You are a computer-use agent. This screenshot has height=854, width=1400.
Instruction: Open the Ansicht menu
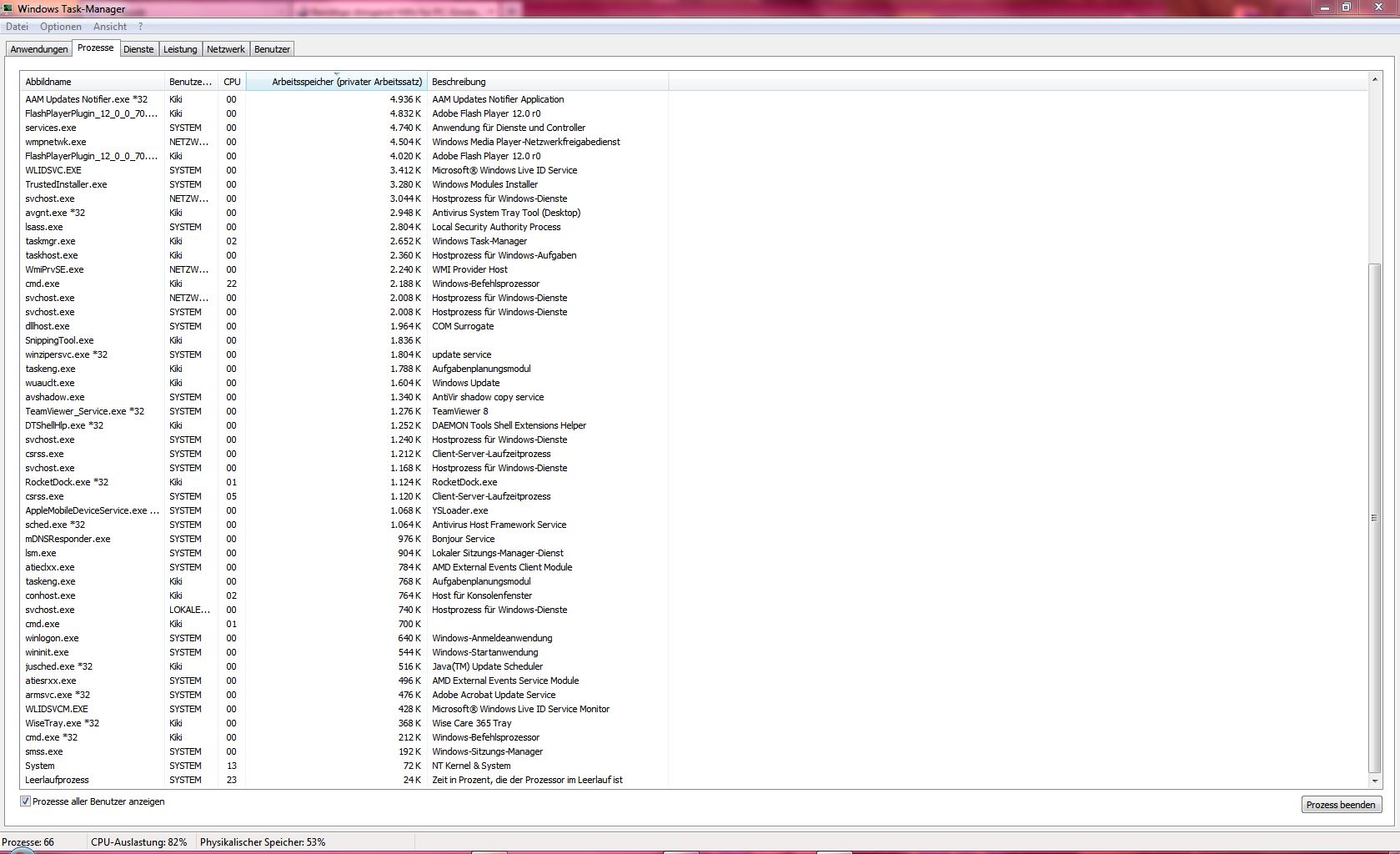(110, 27)
